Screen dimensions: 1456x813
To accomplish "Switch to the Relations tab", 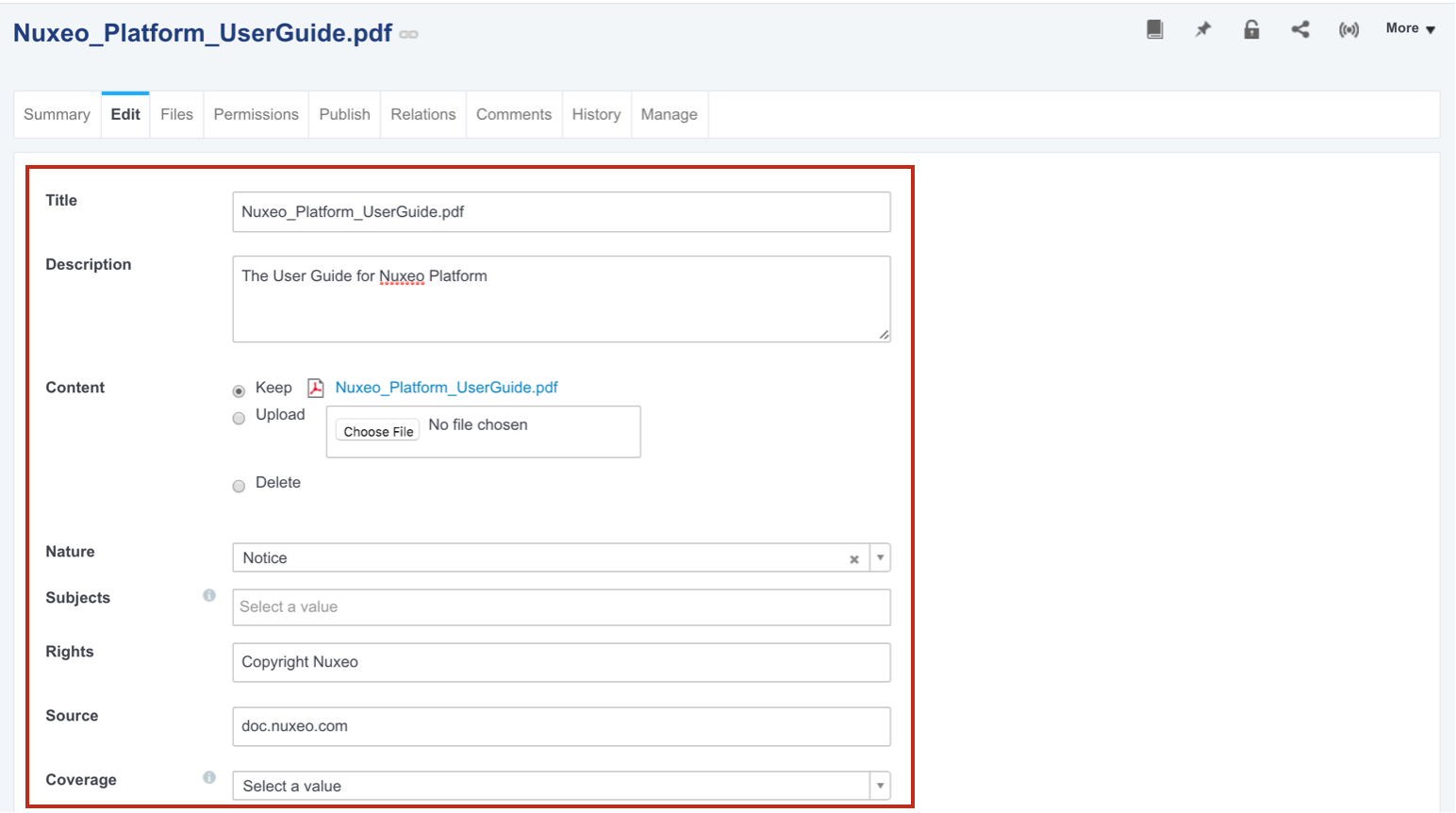I will pyautogui.click(x=423, y=114).
